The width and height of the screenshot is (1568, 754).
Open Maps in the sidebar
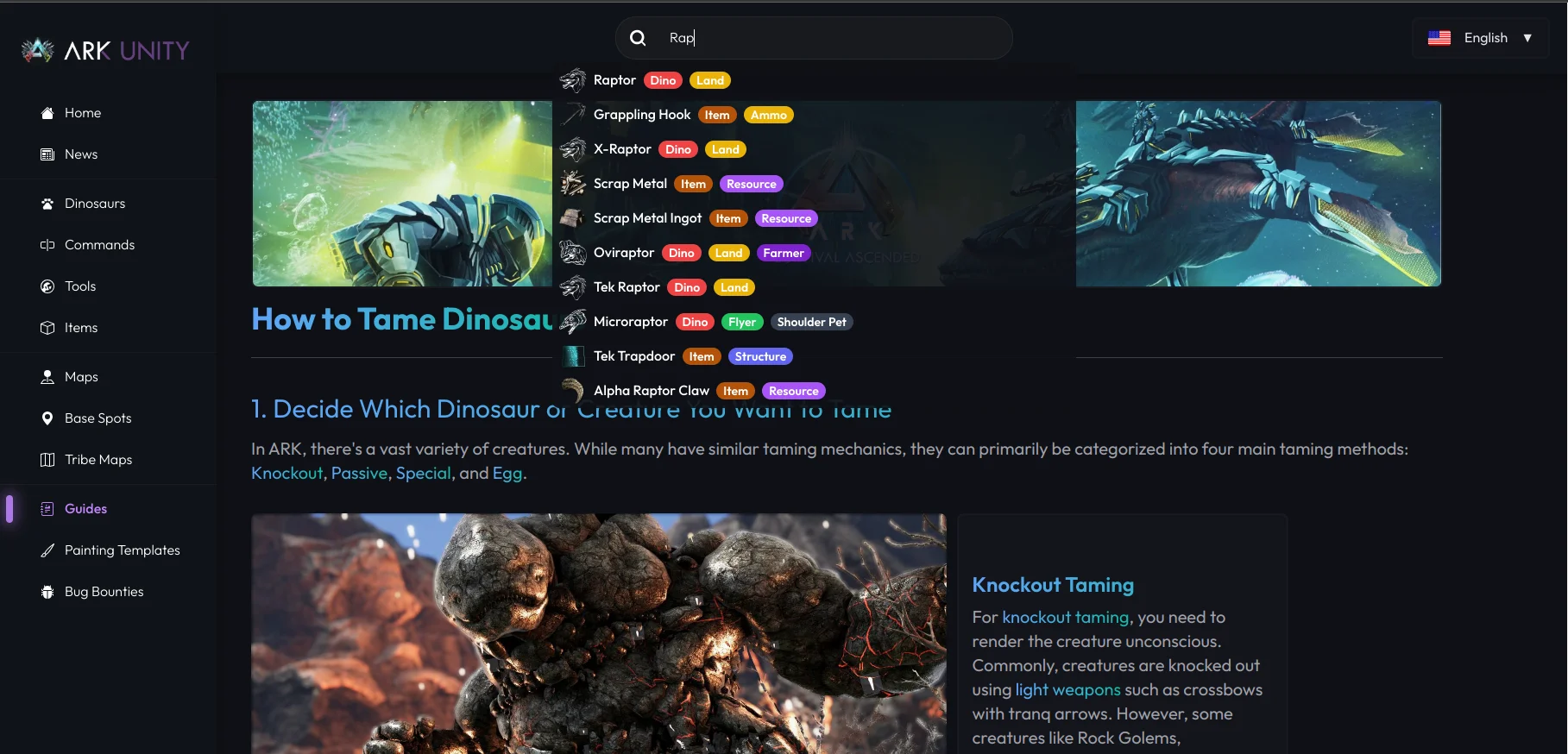[x=81, y=377]
